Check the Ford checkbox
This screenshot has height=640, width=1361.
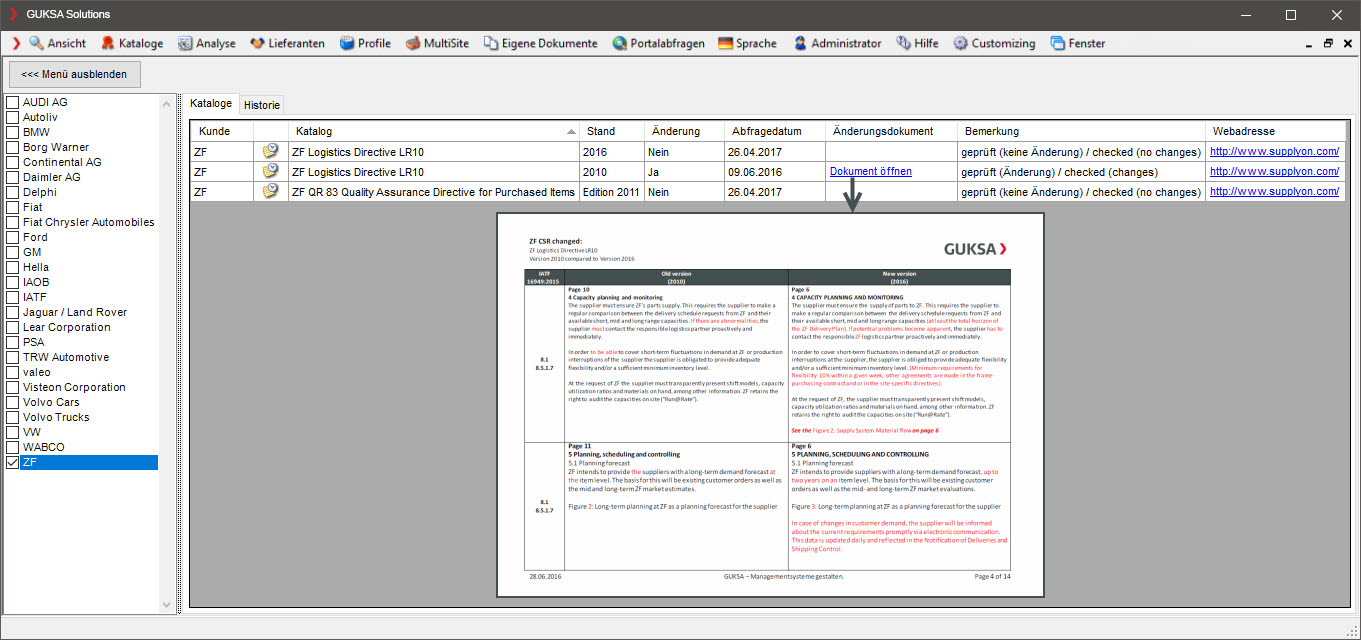coord(13,237)
